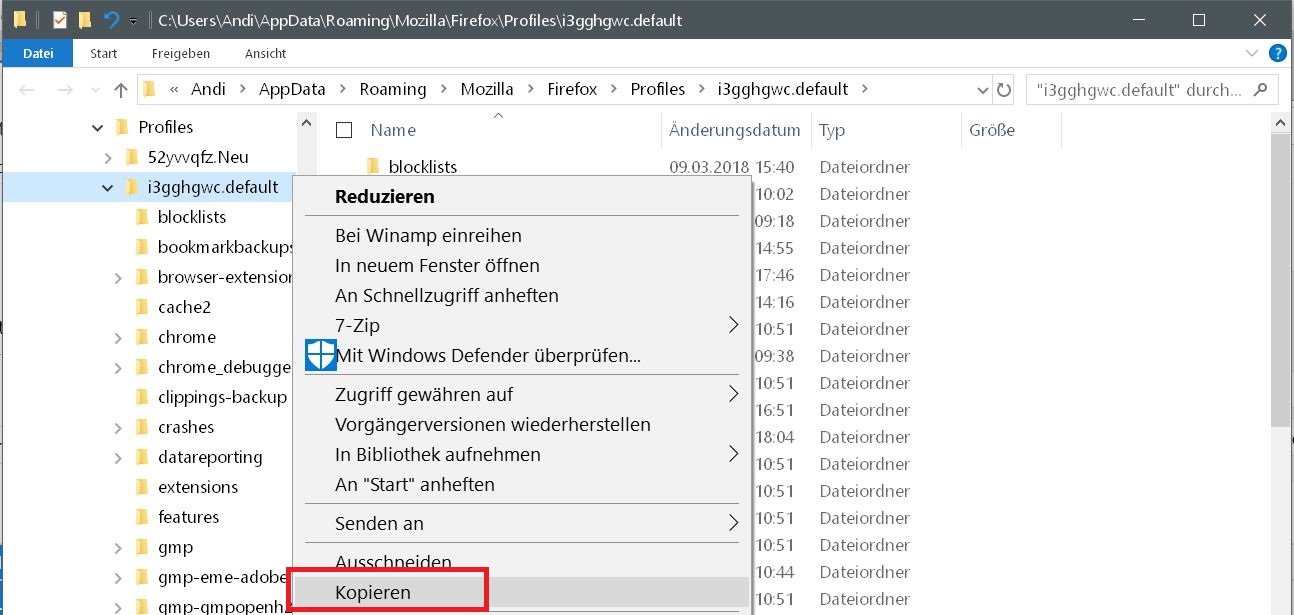Click the Properties quick access icon
1294x615 pixels.
click(60, 20)
